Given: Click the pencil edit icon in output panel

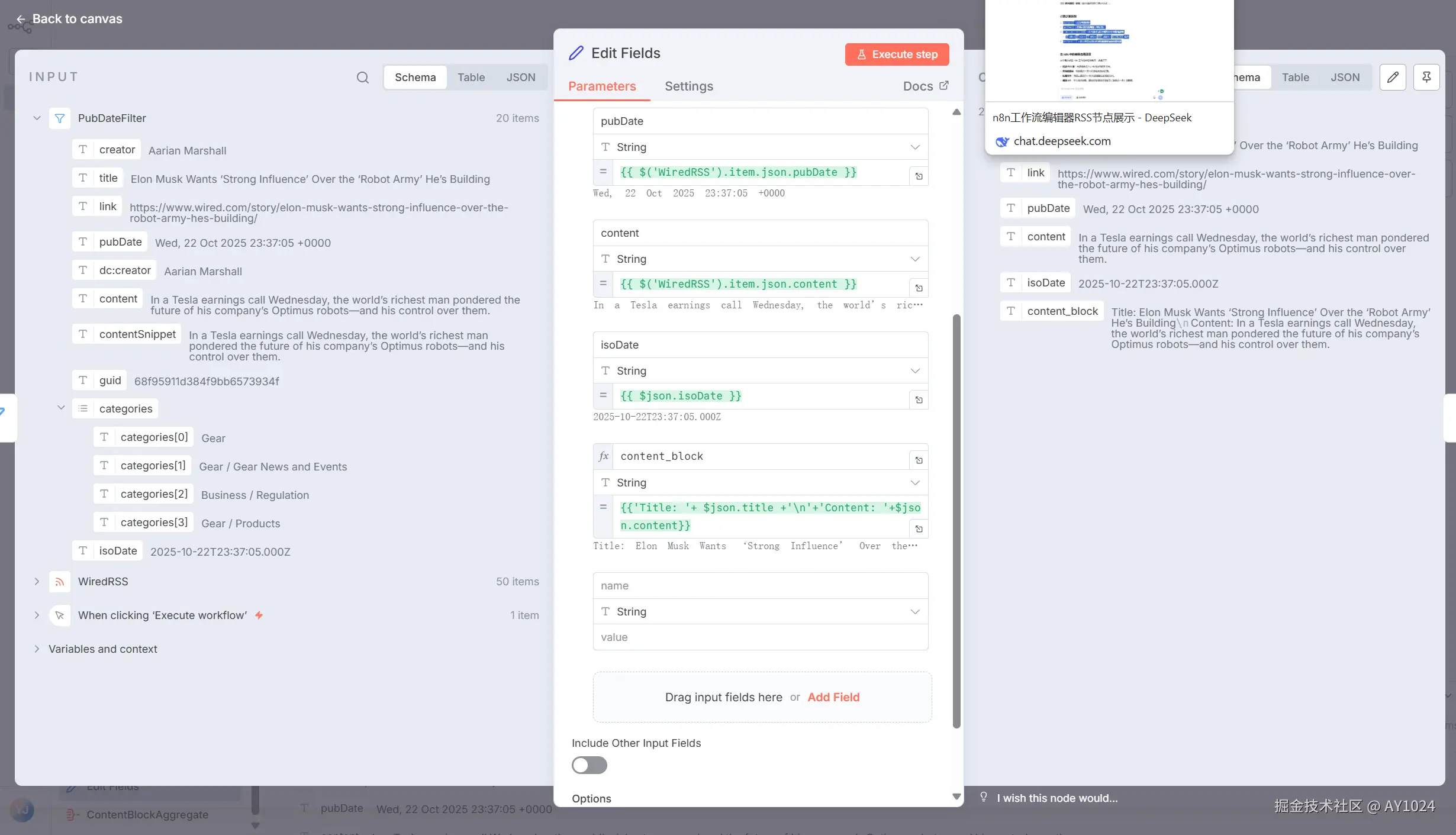Looking at the screenshot, I should [x=1393, y=78].
